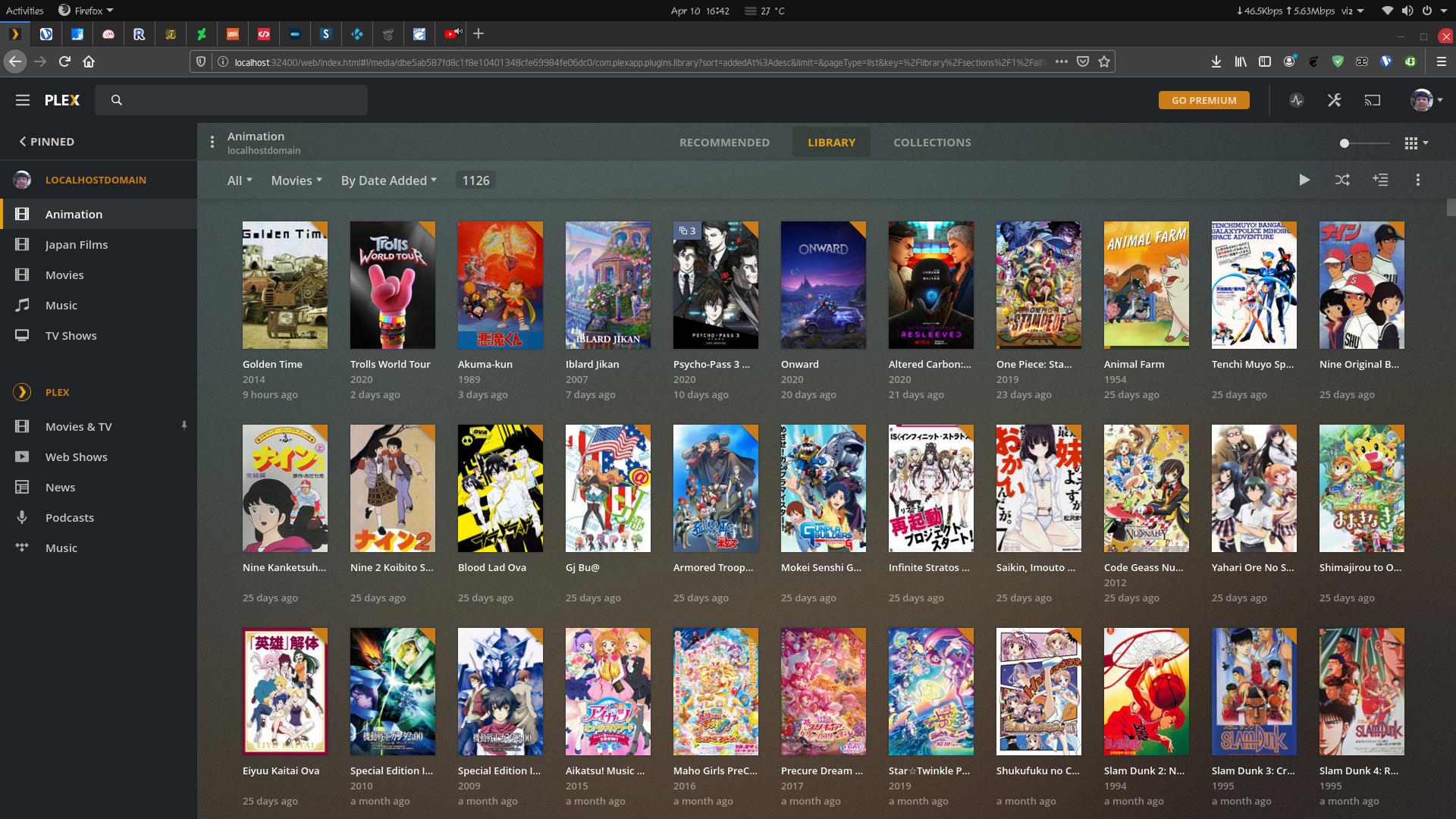The height and width of the screenshot is (819, 1456).
Task: Open Trolls World Tour poster
Action: (x=393, y=285)
